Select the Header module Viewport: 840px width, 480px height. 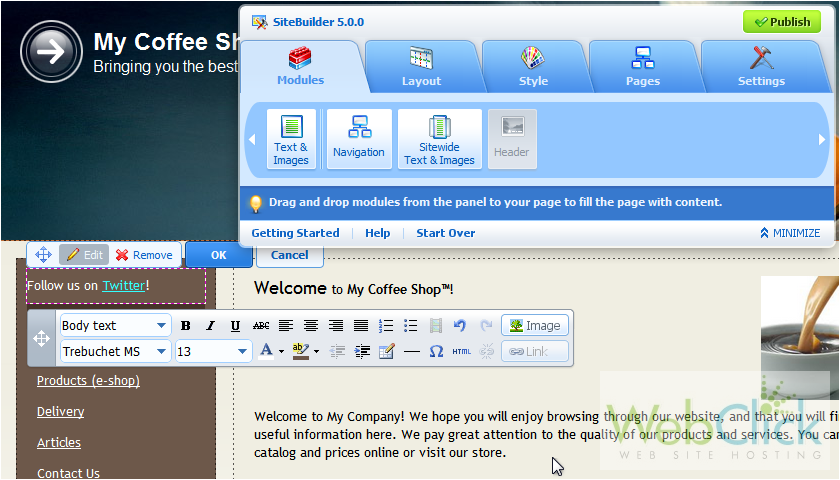click(x=512, y=139)
